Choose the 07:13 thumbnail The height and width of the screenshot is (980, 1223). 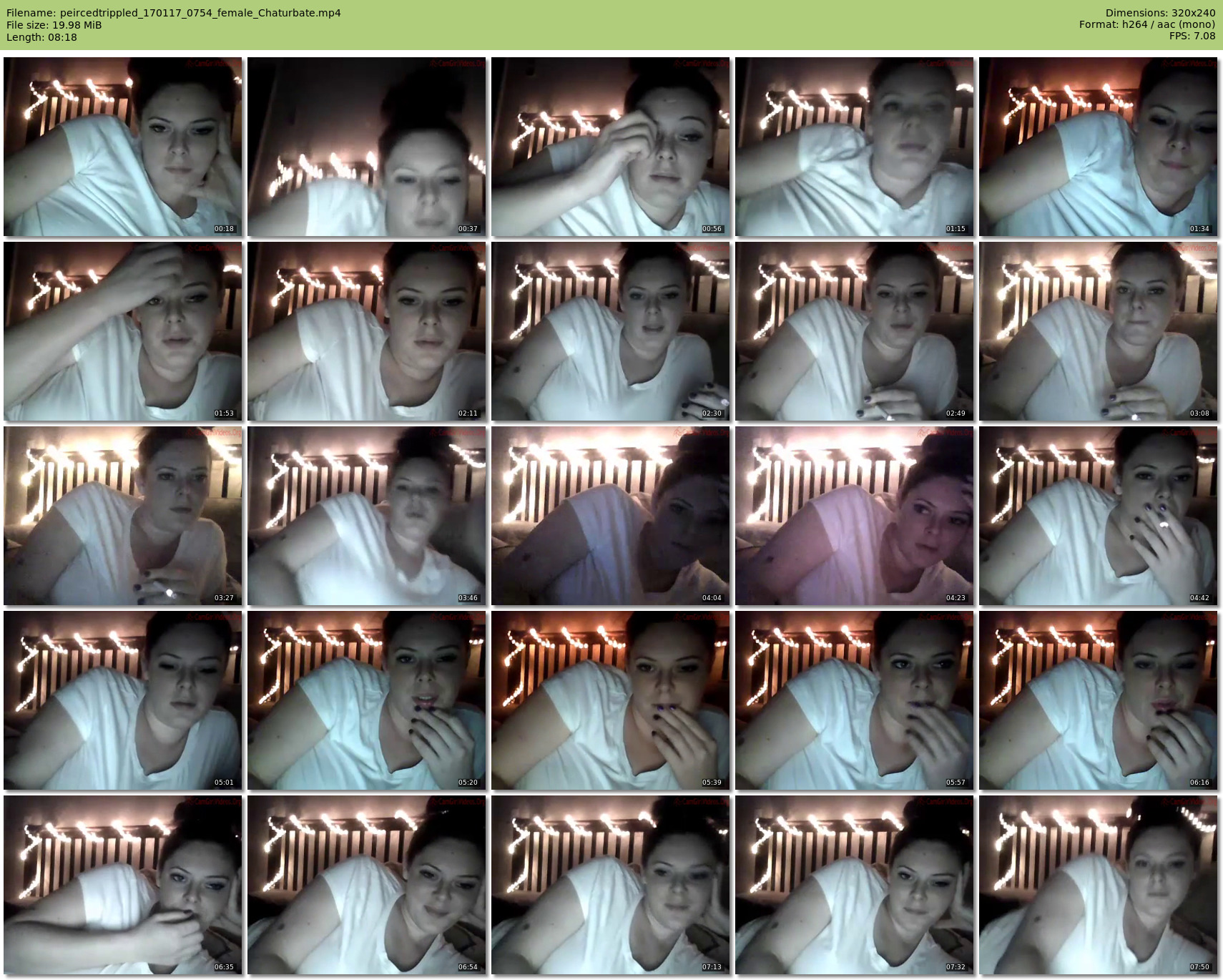(x=611, y=885)
